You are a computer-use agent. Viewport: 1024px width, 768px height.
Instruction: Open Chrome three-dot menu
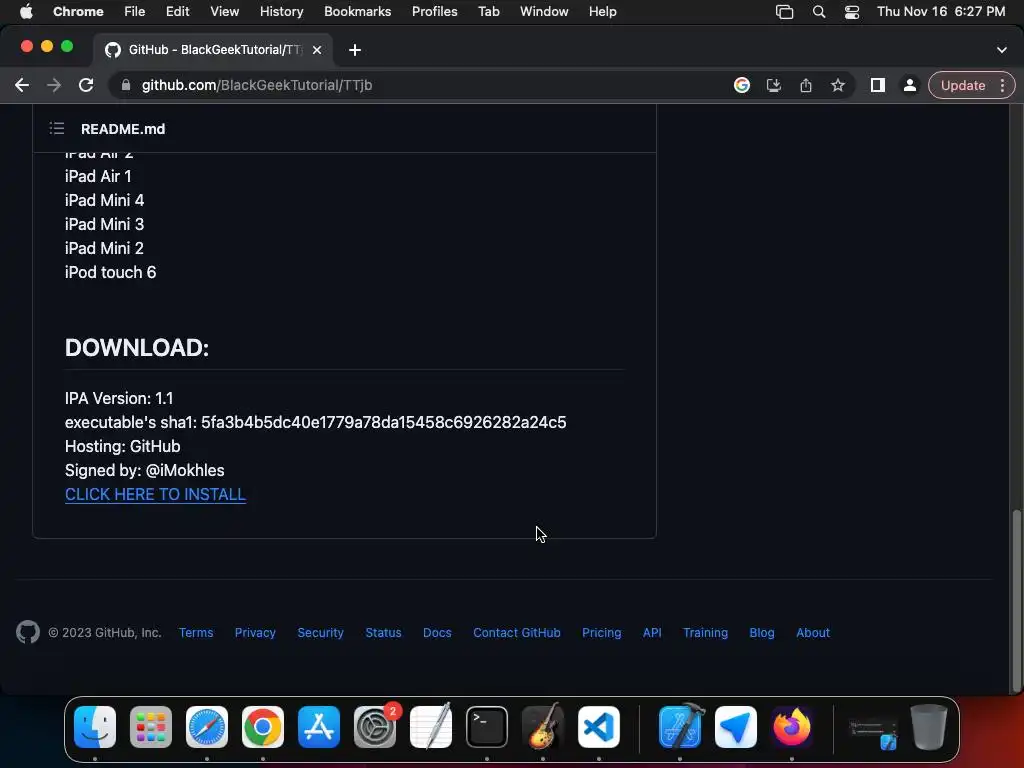[1002, 86]
